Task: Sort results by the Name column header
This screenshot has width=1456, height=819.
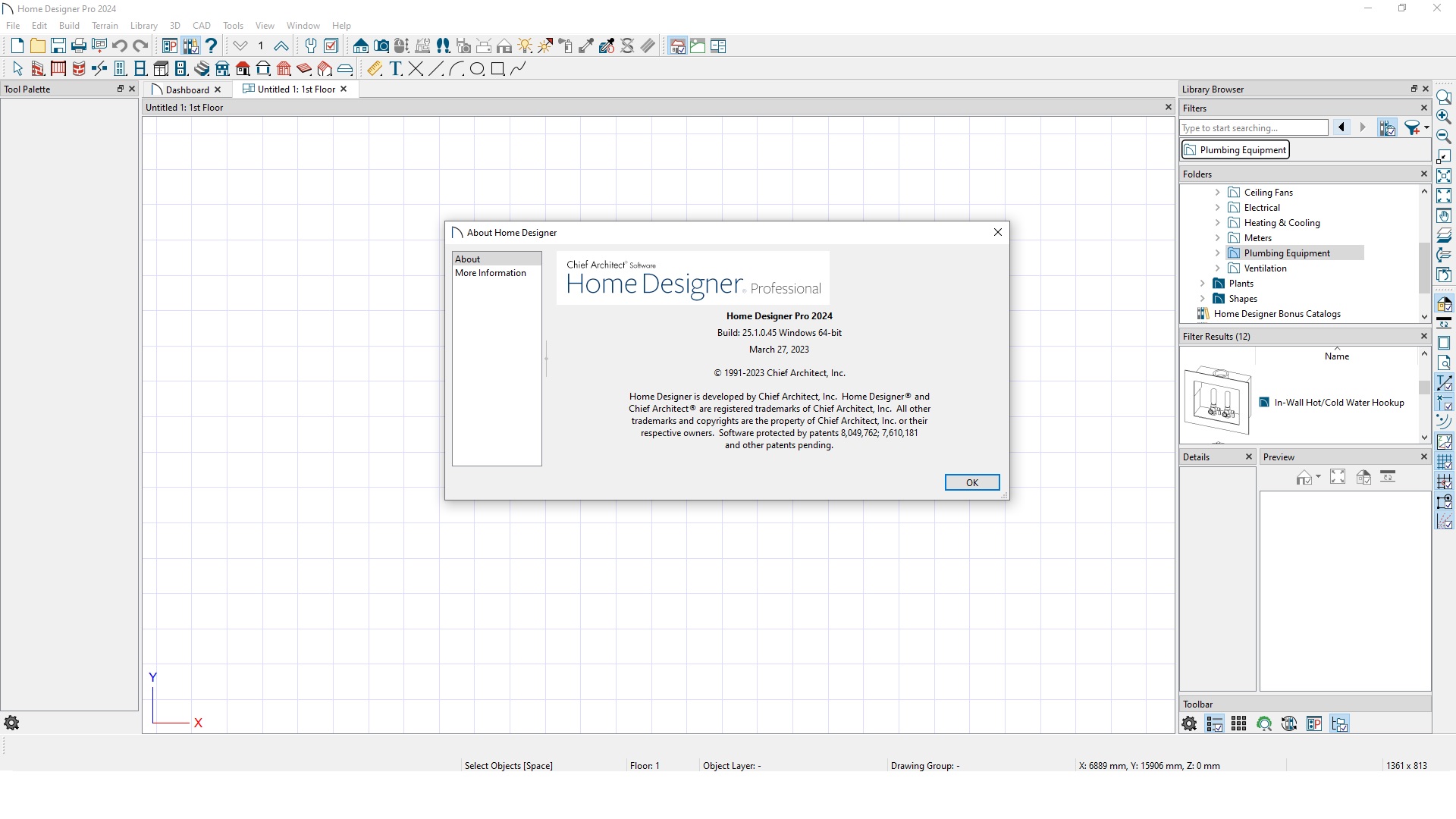Action: click(1336, 356)
